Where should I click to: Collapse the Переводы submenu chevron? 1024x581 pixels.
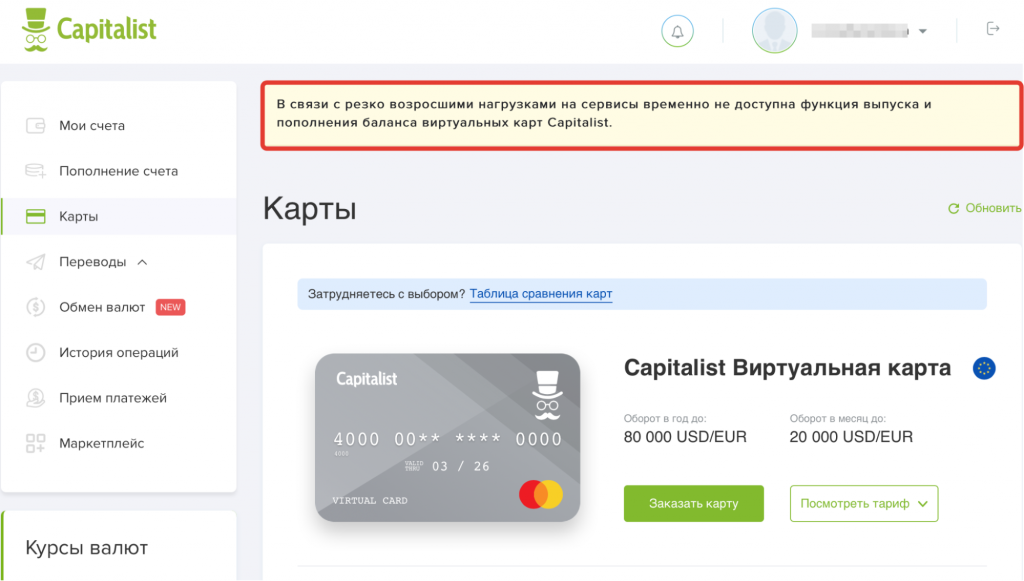(142, 262)
